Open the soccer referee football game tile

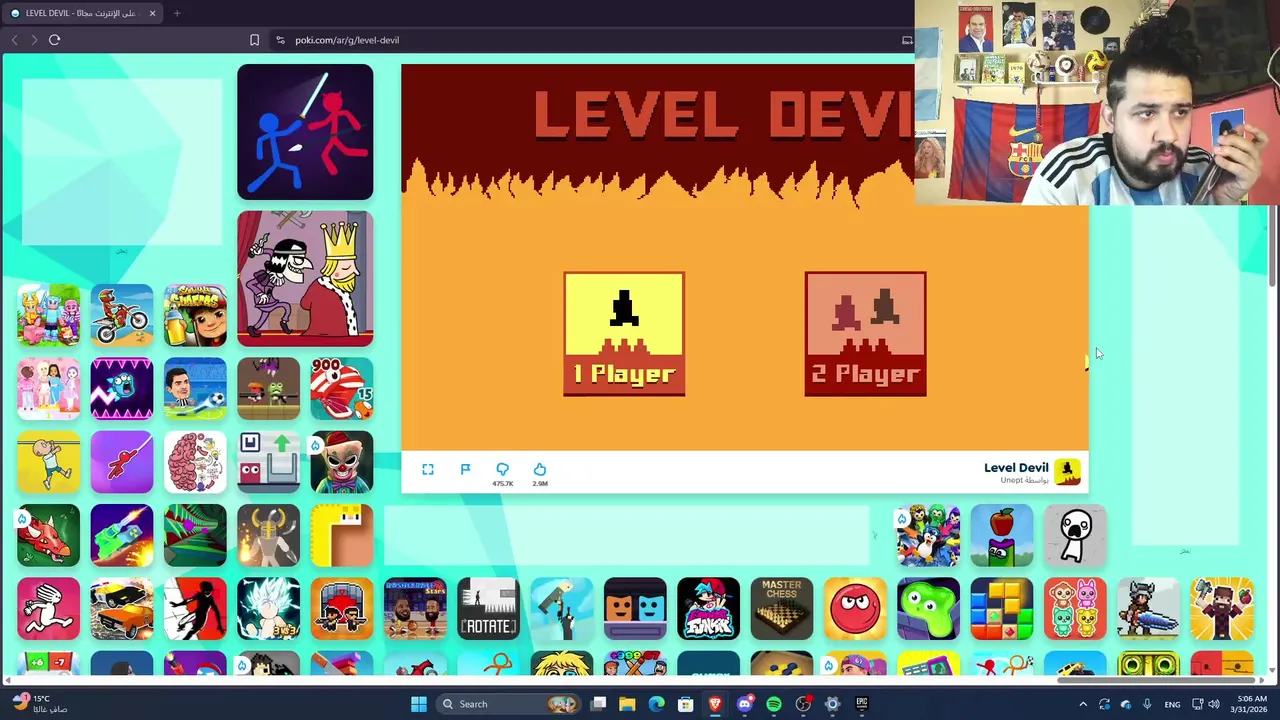[195, 388]
